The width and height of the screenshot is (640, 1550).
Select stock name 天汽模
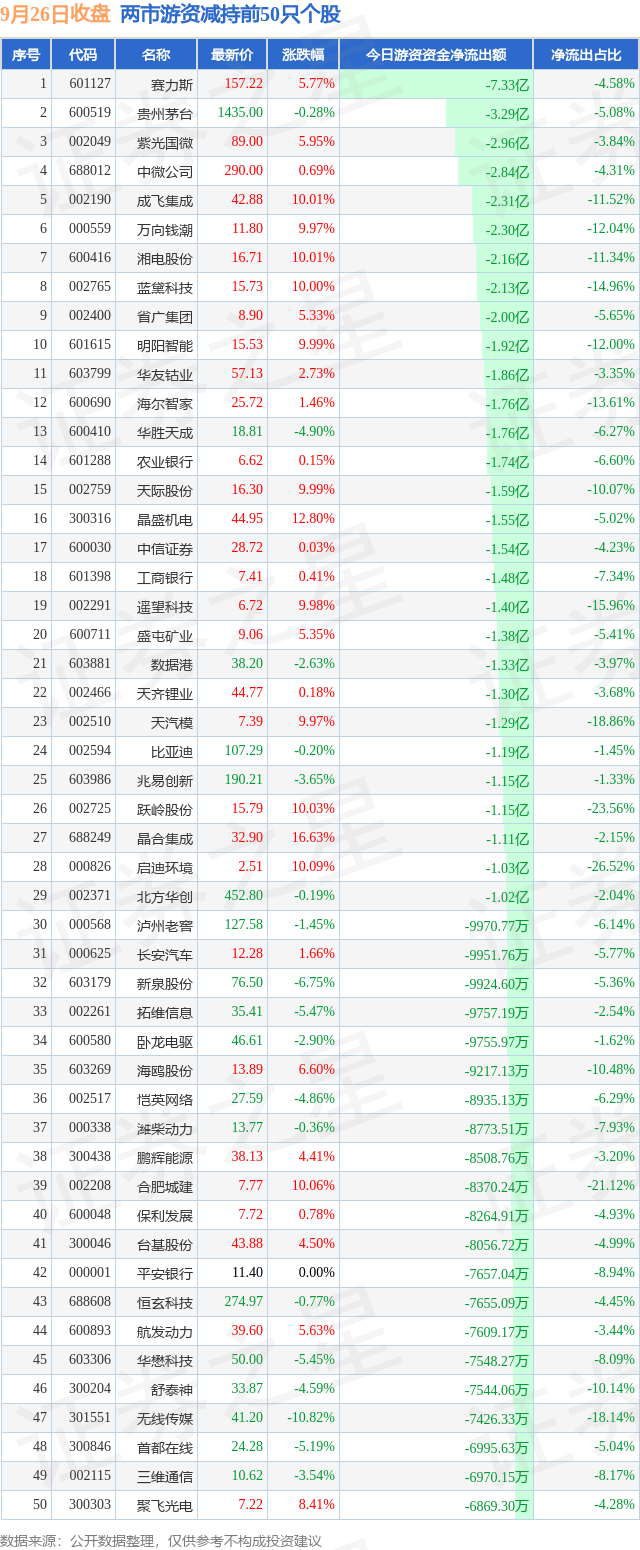pos(172,722)
